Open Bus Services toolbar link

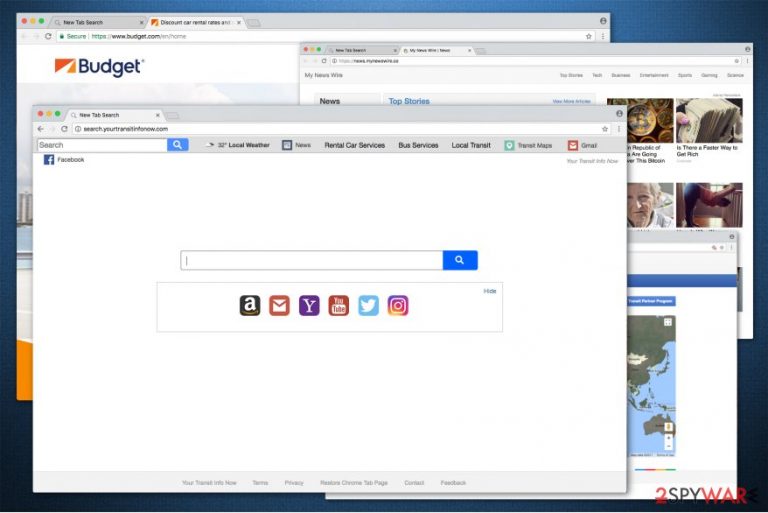point(418,145)
